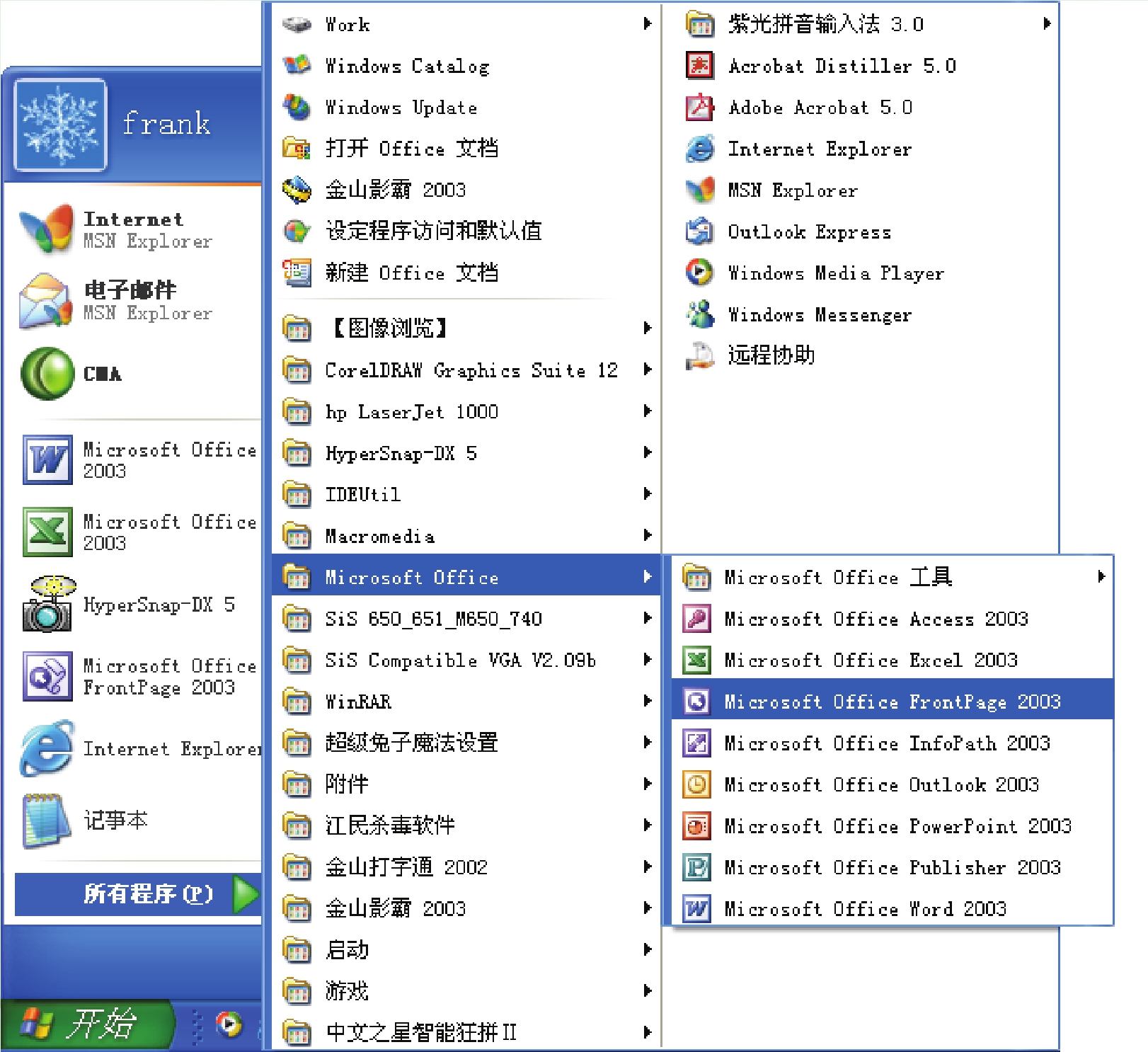Viewport: 1148px width, 1052px height.
Task: Open the 中文之星智能狂拼 II folder
Action: click(x=466, y=1032)
